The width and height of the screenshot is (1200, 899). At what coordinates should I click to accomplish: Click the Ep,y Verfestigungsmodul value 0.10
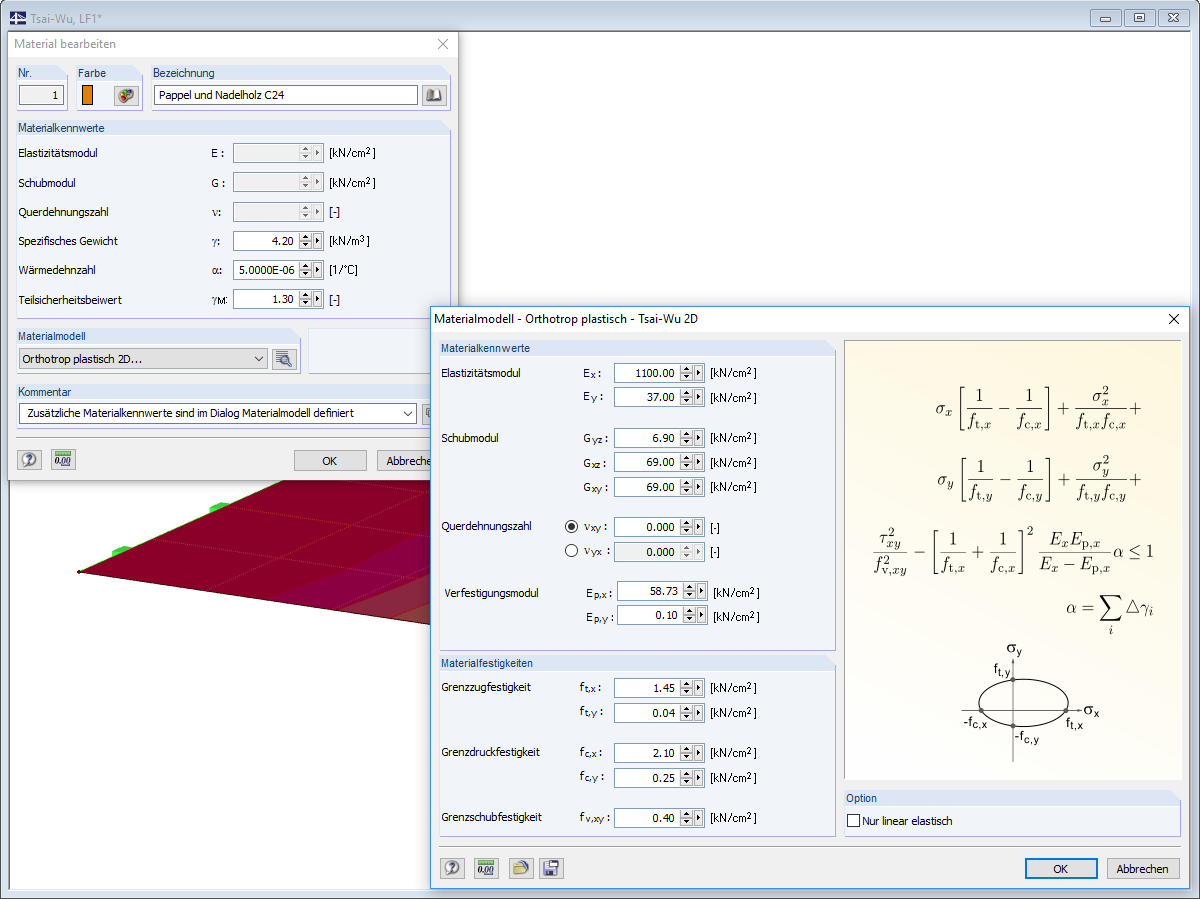649,616
